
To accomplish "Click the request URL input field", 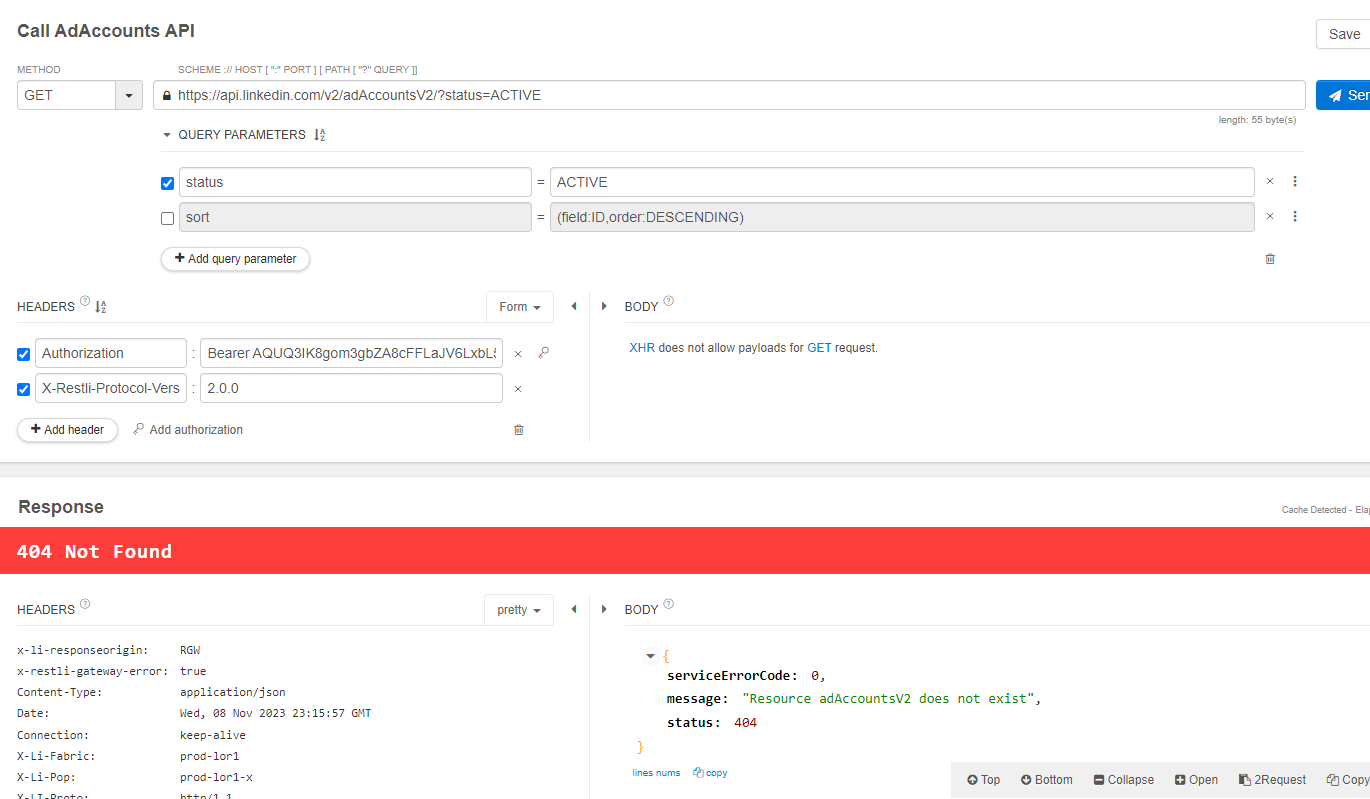I will click(x=729, y=95).
